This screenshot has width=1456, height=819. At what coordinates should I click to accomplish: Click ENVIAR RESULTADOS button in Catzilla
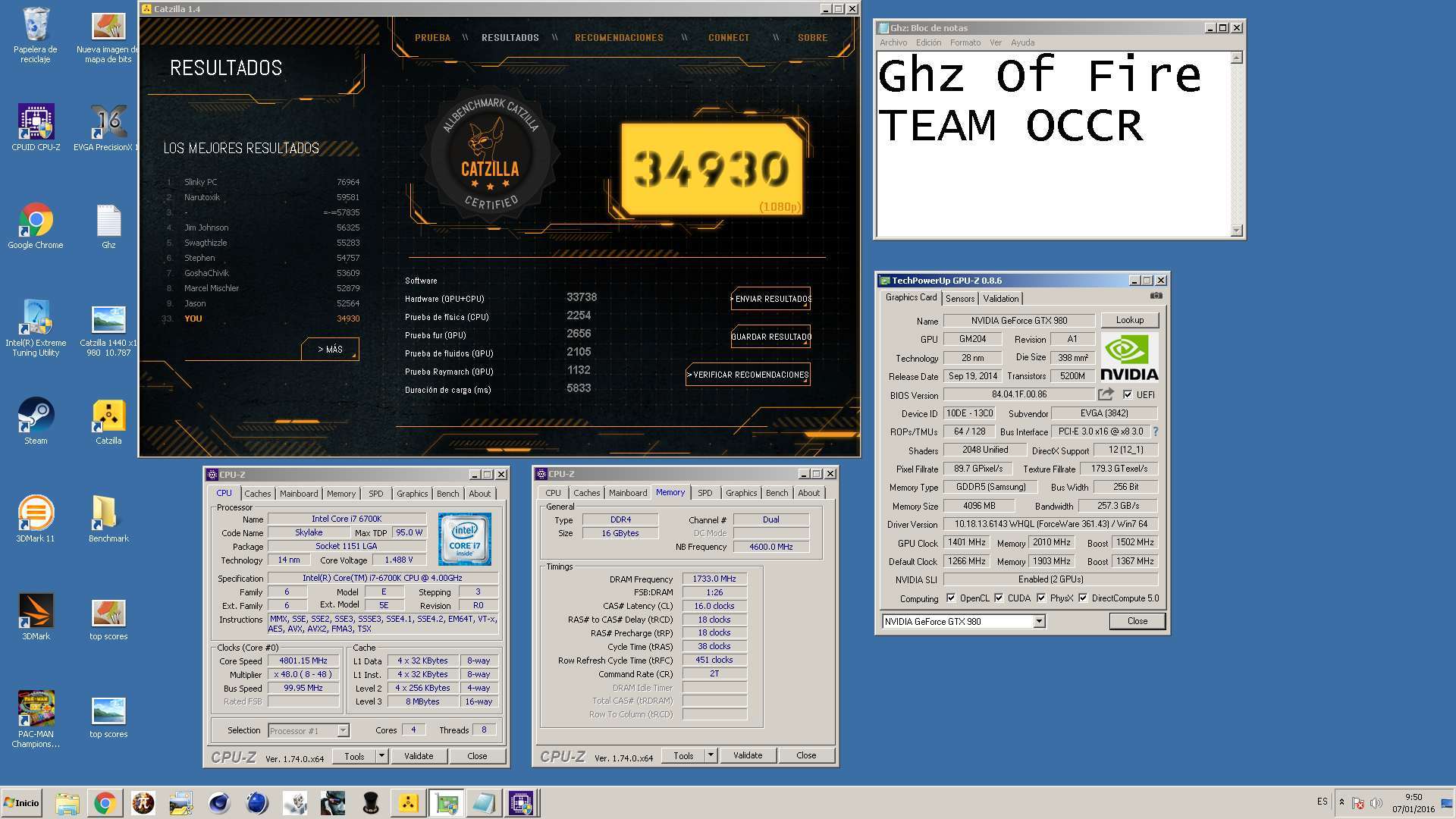click(x=770, y=299)
